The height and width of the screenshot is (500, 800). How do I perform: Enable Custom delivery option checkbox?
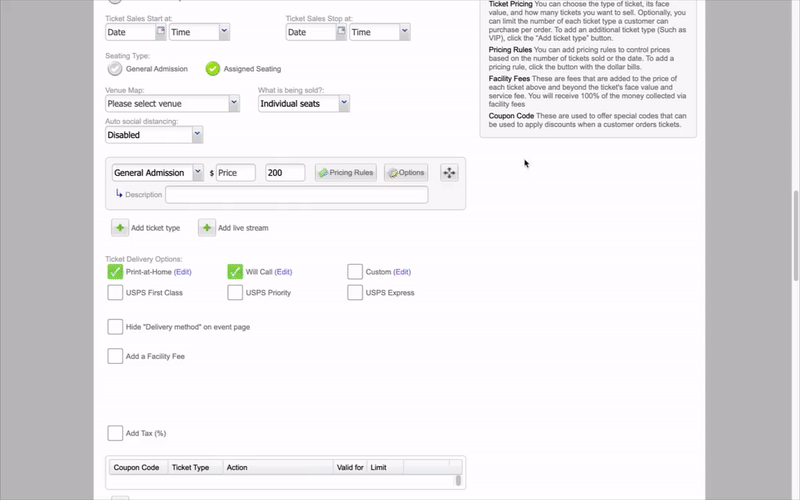(x=355, y=271)
